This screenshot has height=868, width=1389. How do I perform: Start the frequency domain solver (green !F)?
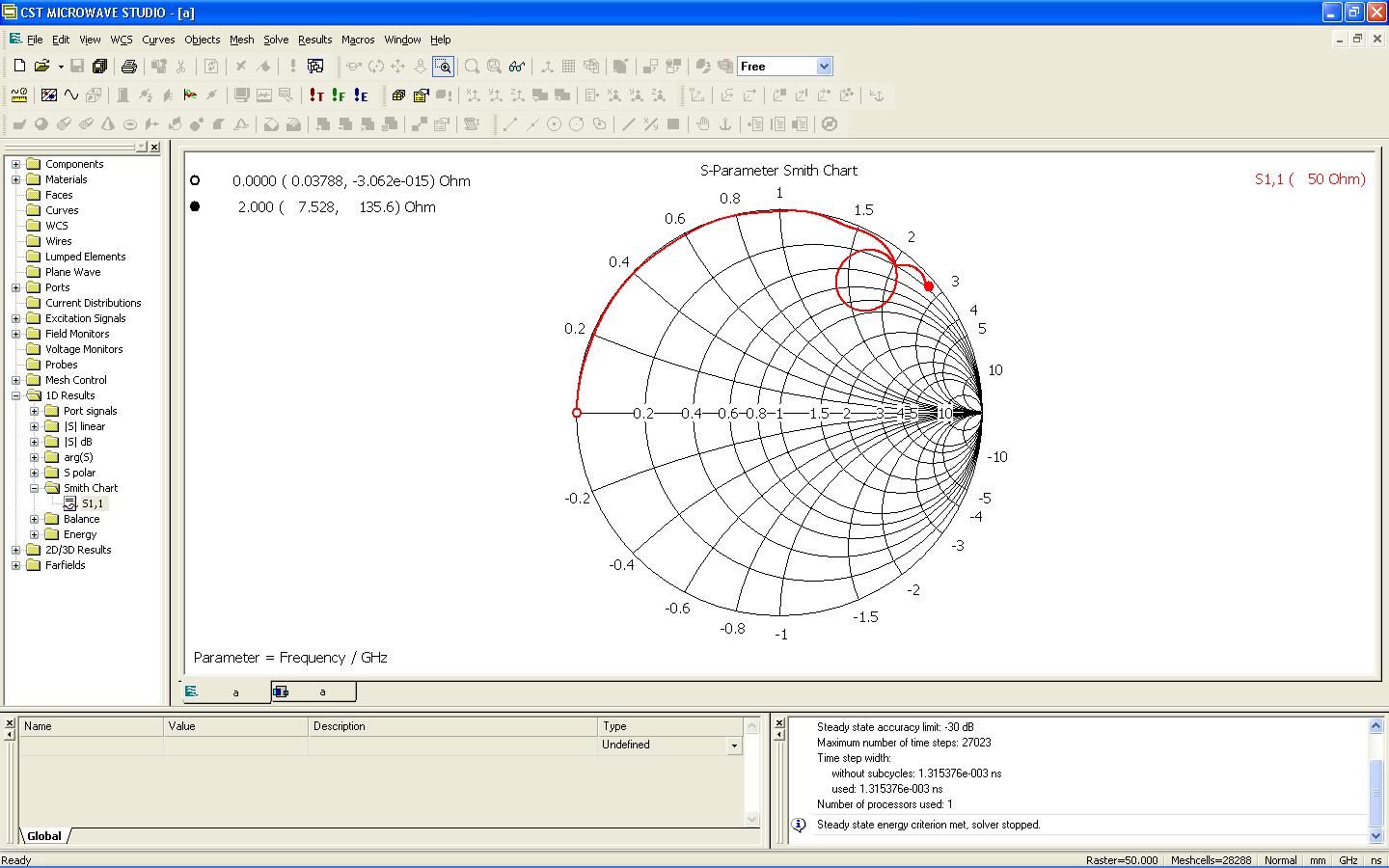coord(338,95)
